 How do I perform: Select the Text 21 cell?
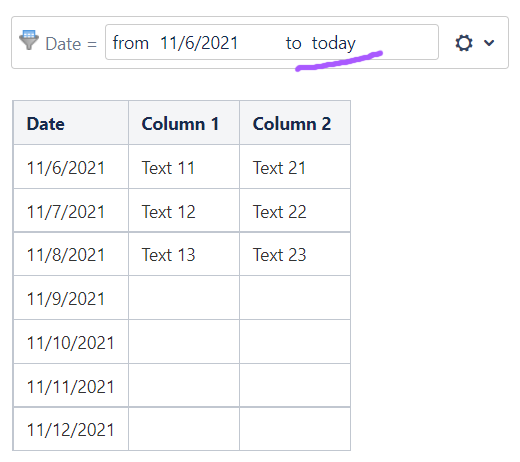pos(295,167)
